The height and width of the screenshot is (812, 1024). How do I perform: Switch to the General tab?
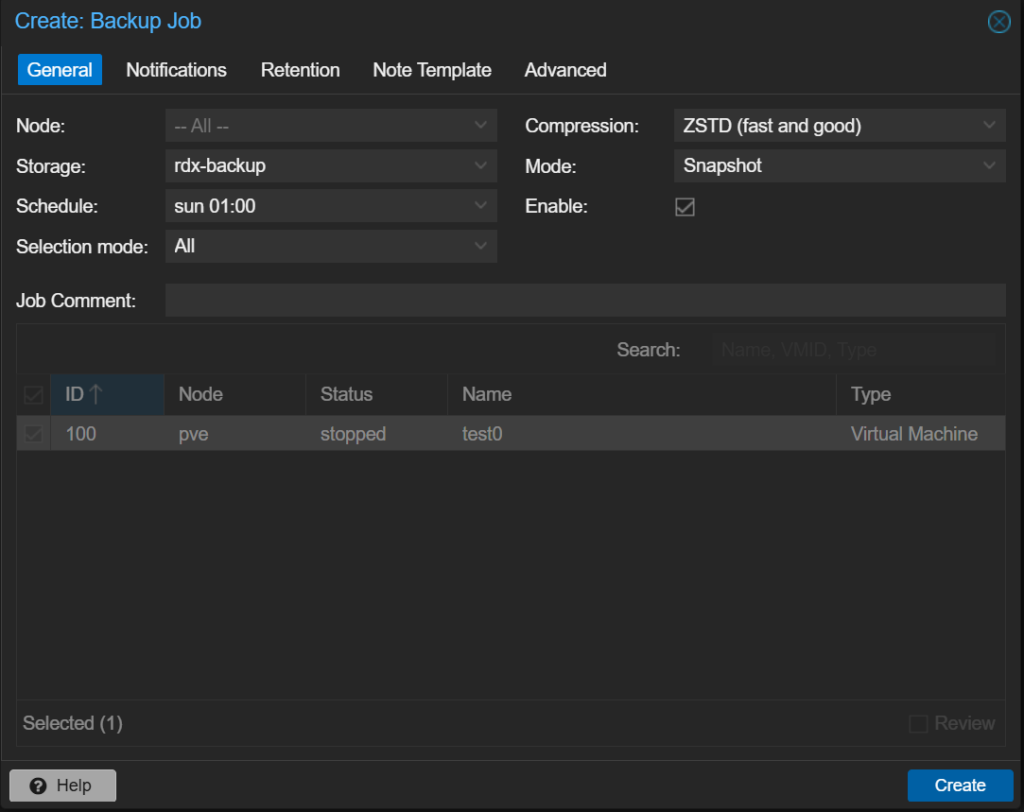59,70
